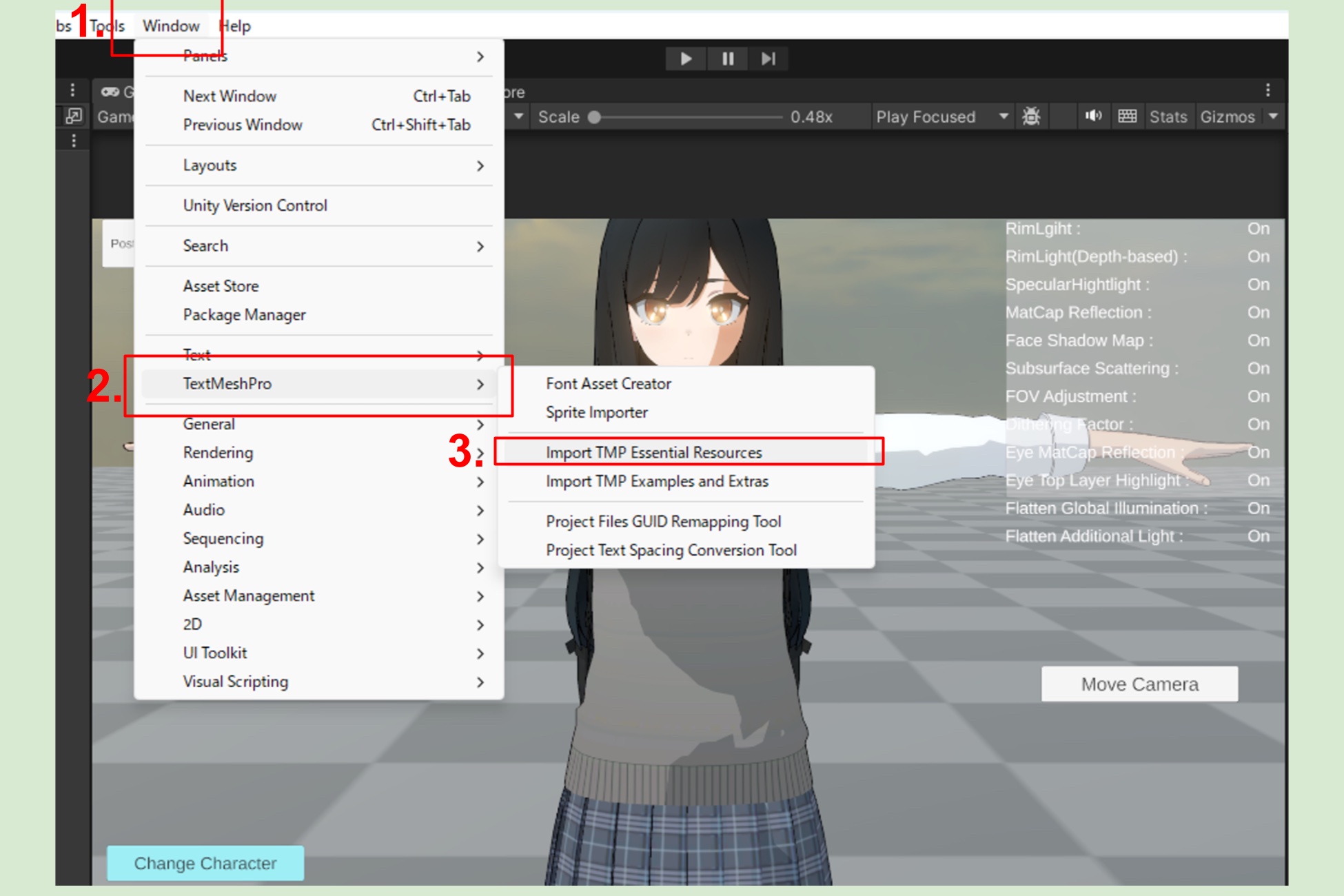Toggle the Gizmos button
Image resolution: width=1344 pixels, height=896 pixels.
[1227, 116]
